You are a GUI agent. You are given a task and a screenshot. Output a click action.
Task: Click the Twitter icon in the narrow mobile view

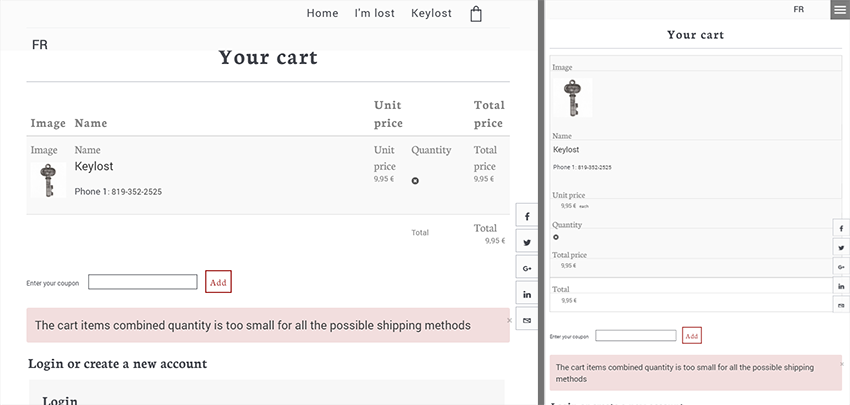[x=841, y=248]
